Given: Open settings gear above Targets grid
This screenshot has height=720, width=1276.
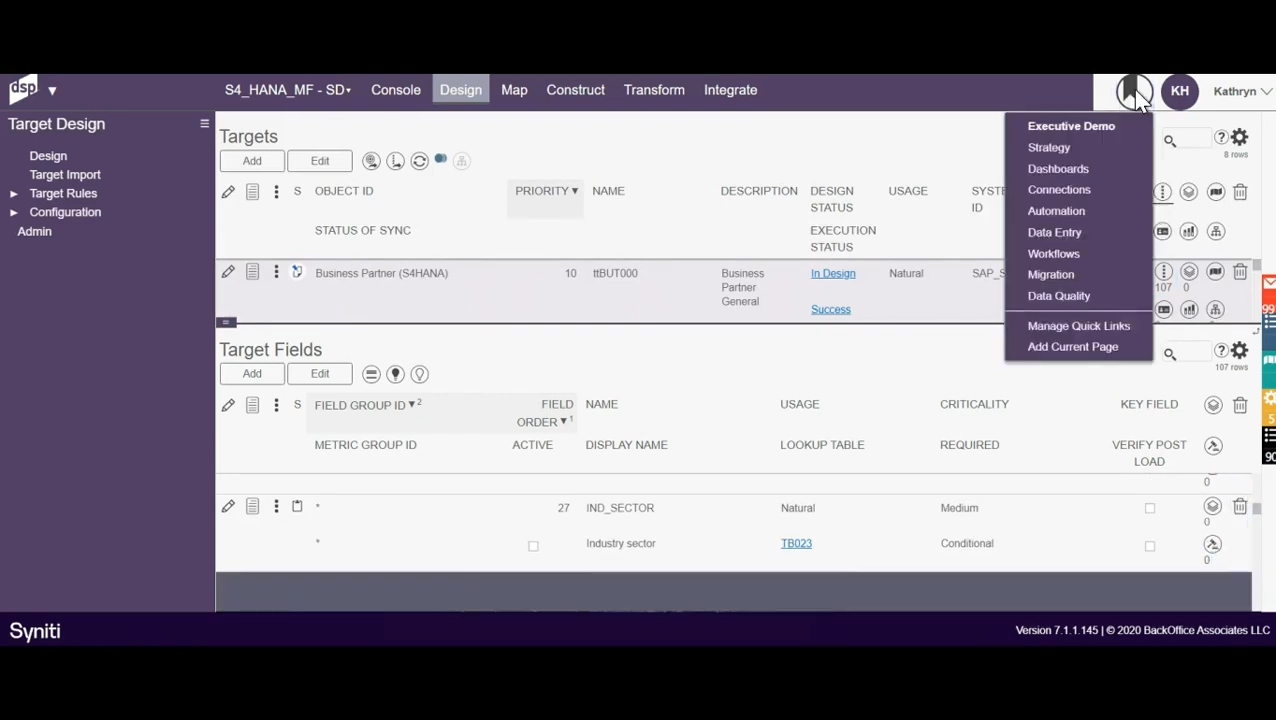Looking at the screenshot, I should pyautogui.click(x=1239, y=138).
